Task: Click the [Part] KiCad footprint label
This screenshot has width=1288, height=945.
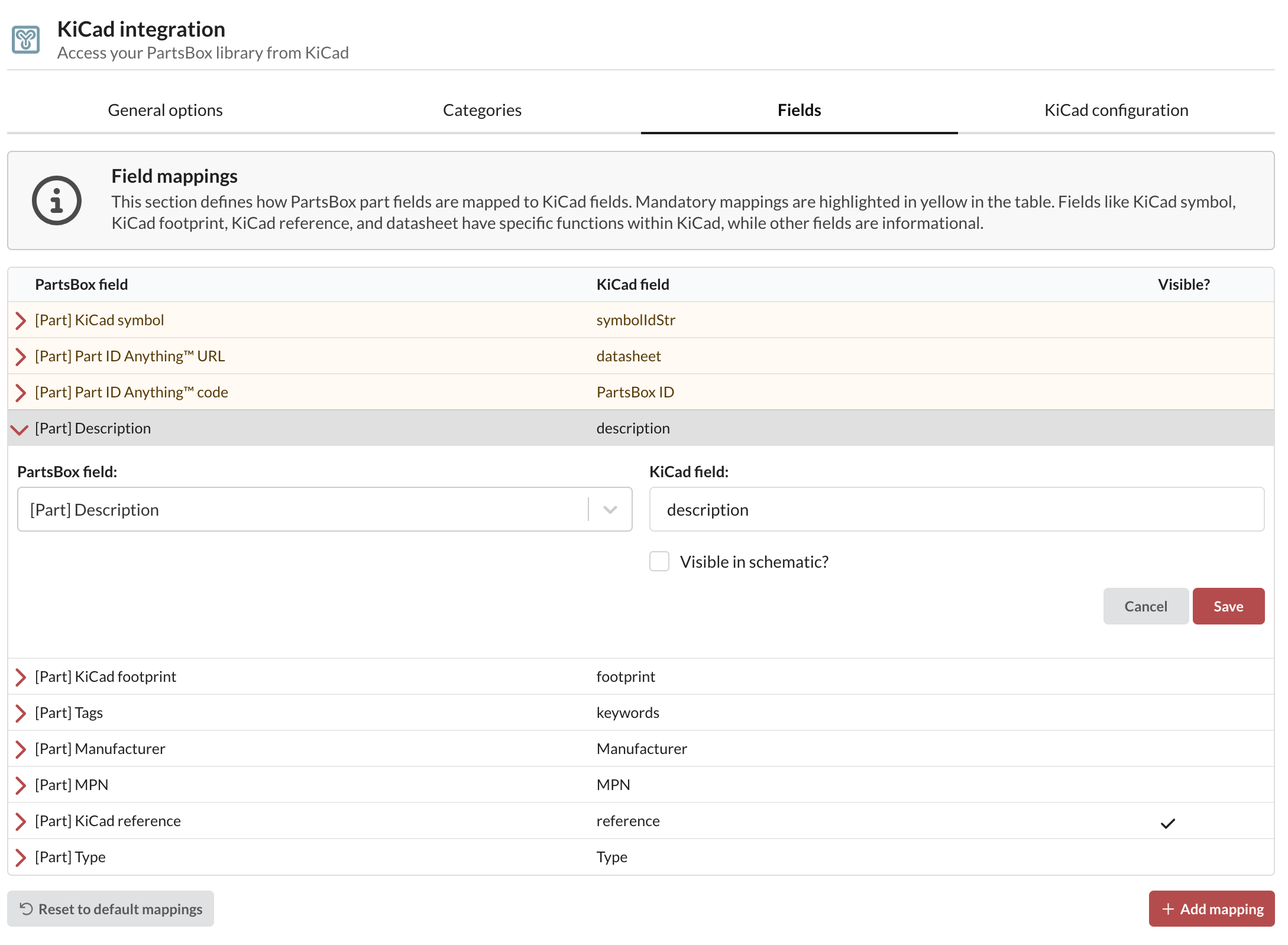Action: click(105, 677)
